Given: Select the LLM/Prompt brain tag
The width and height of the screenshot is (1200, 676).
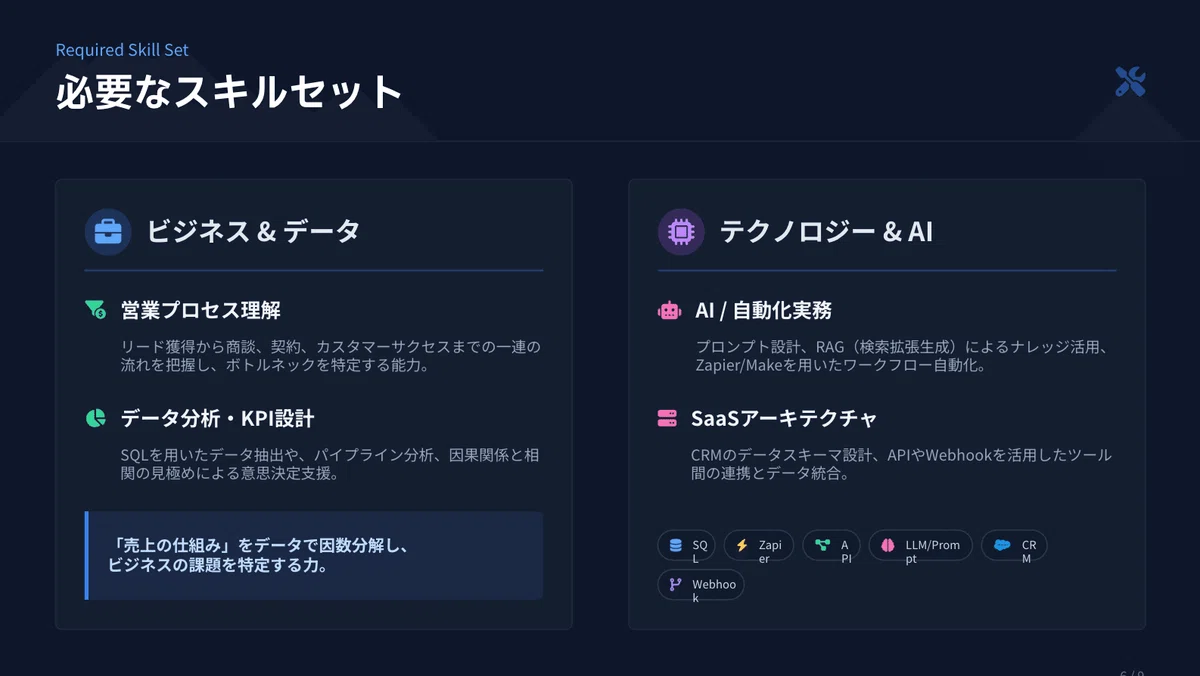Looking at the screenshot, I should [x=920, y=545].
